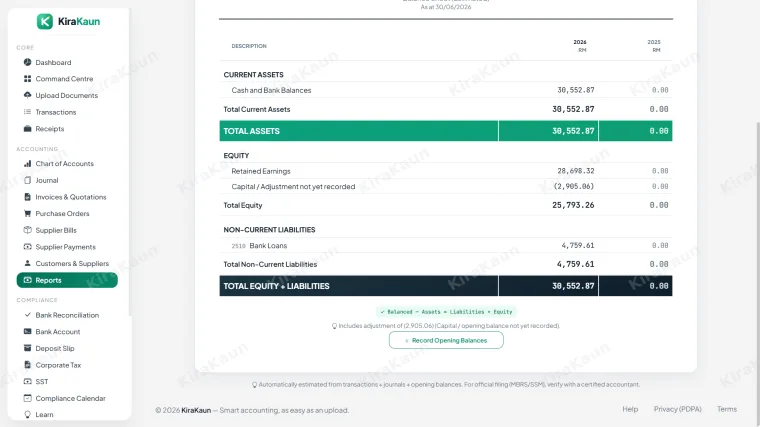Image resolution: width=760 pixels, height=427 pixels.
Task: Click the Purchase Orders cart icon
Action: click(x=28, y=213)
